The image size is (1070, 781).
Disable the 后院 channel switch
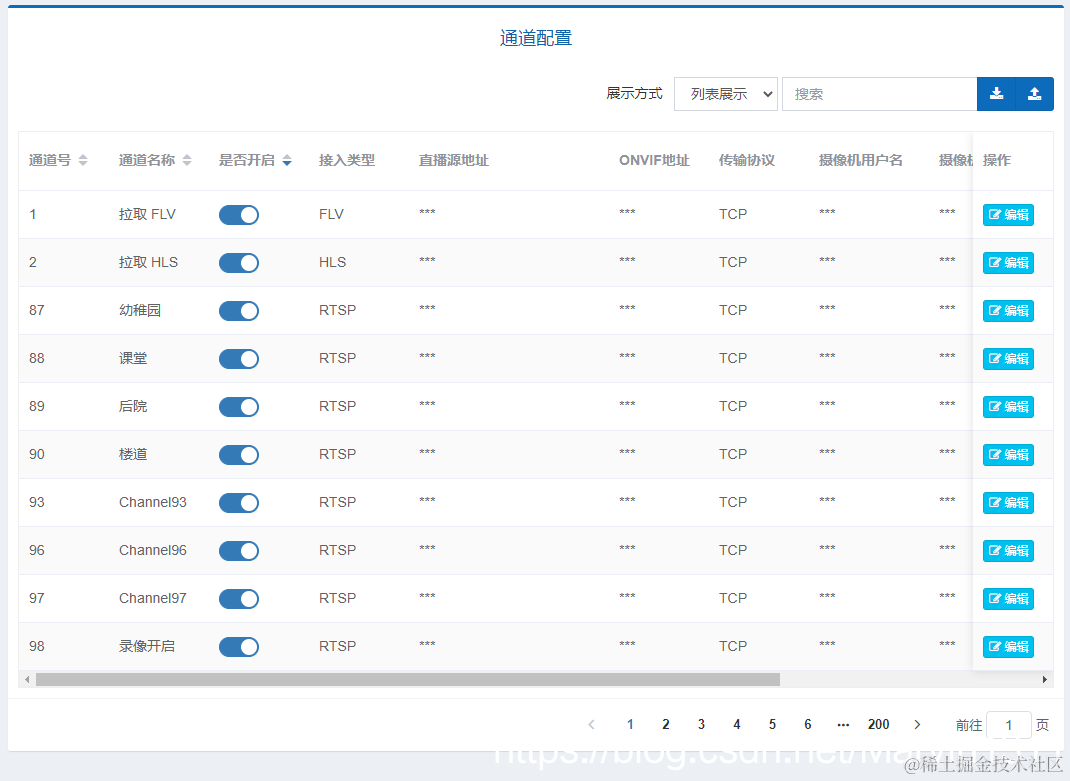pos(238,406)
